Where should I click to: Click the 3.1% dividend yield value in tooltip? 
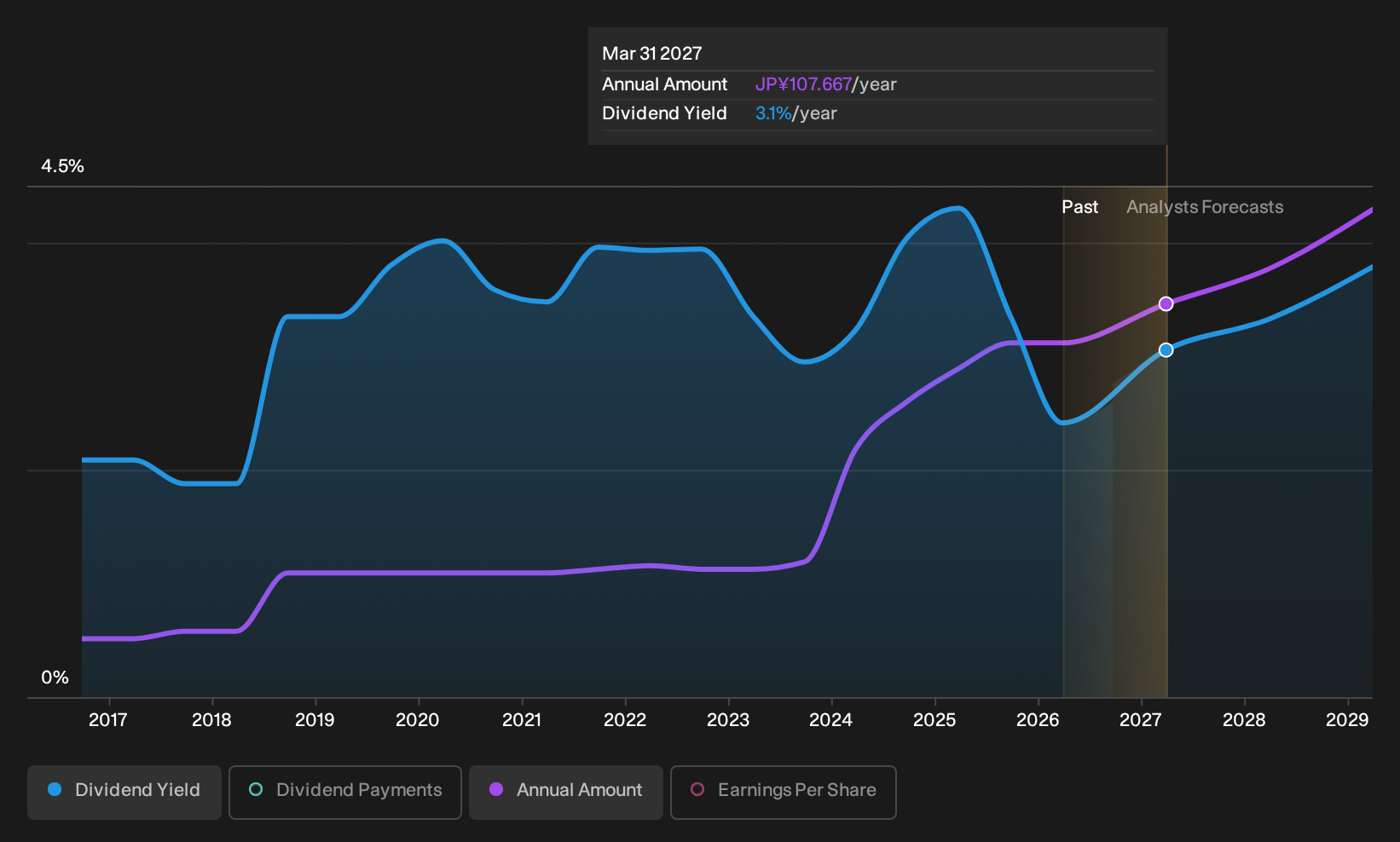773,113
